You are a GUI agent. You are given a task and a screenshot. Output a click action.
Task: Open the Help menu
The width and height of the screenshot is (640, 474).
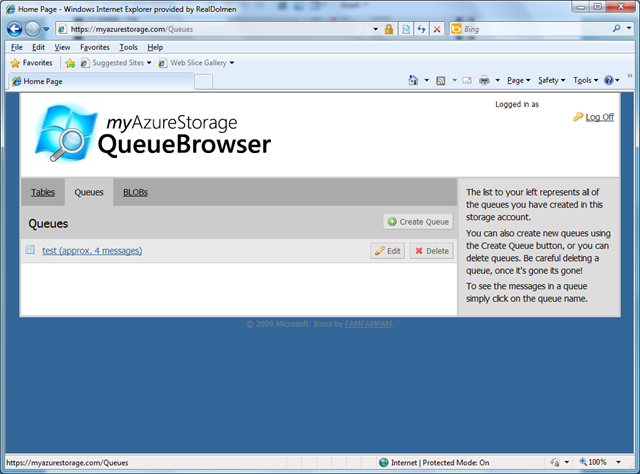tap(155, 47)
